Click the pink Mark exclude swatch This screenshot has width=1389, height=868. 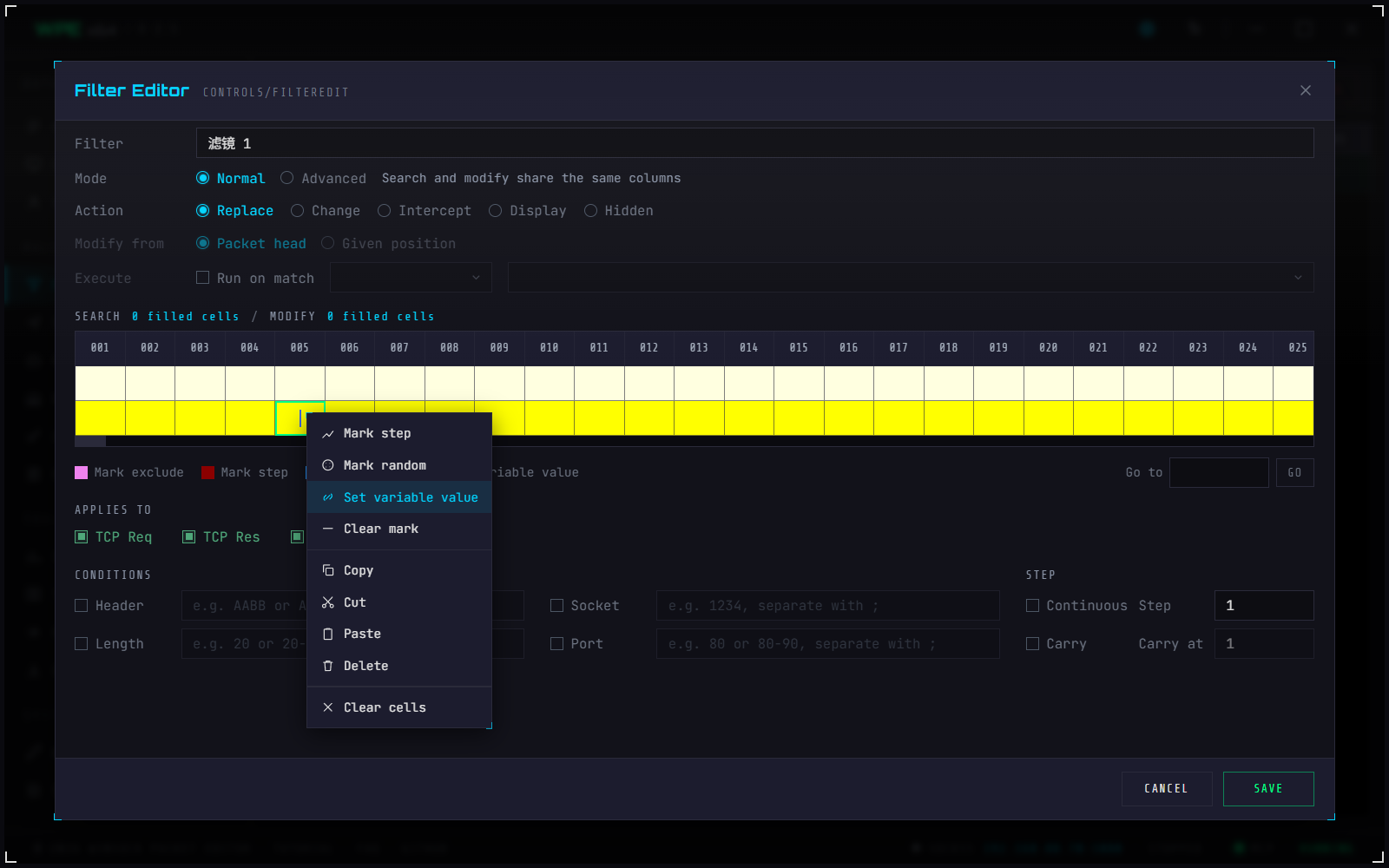(x=82, y=473)
